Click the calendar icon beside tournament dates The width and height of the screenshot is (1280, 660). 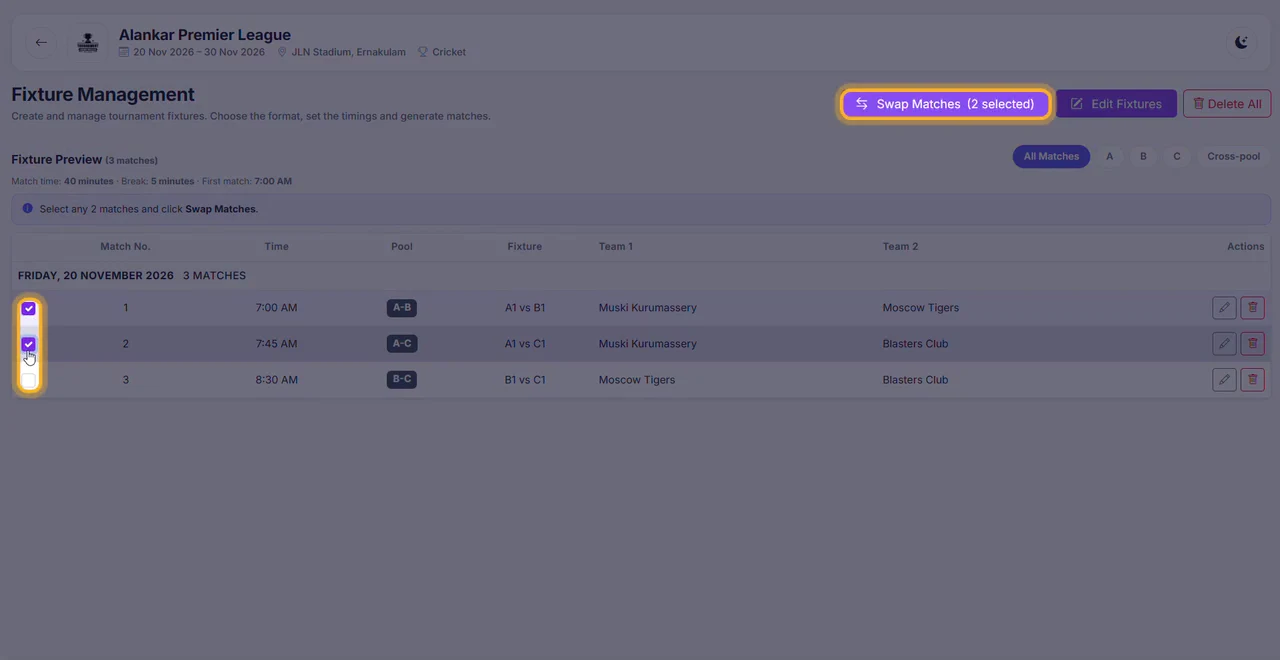tap(124, 52)
